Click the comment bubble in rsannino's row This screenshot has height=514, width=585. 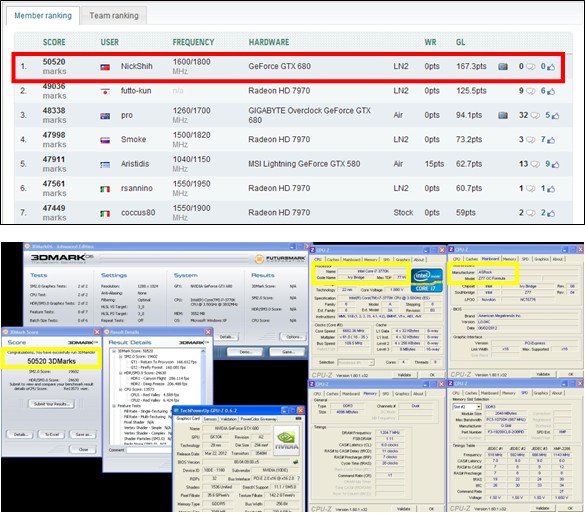point(531,189)
